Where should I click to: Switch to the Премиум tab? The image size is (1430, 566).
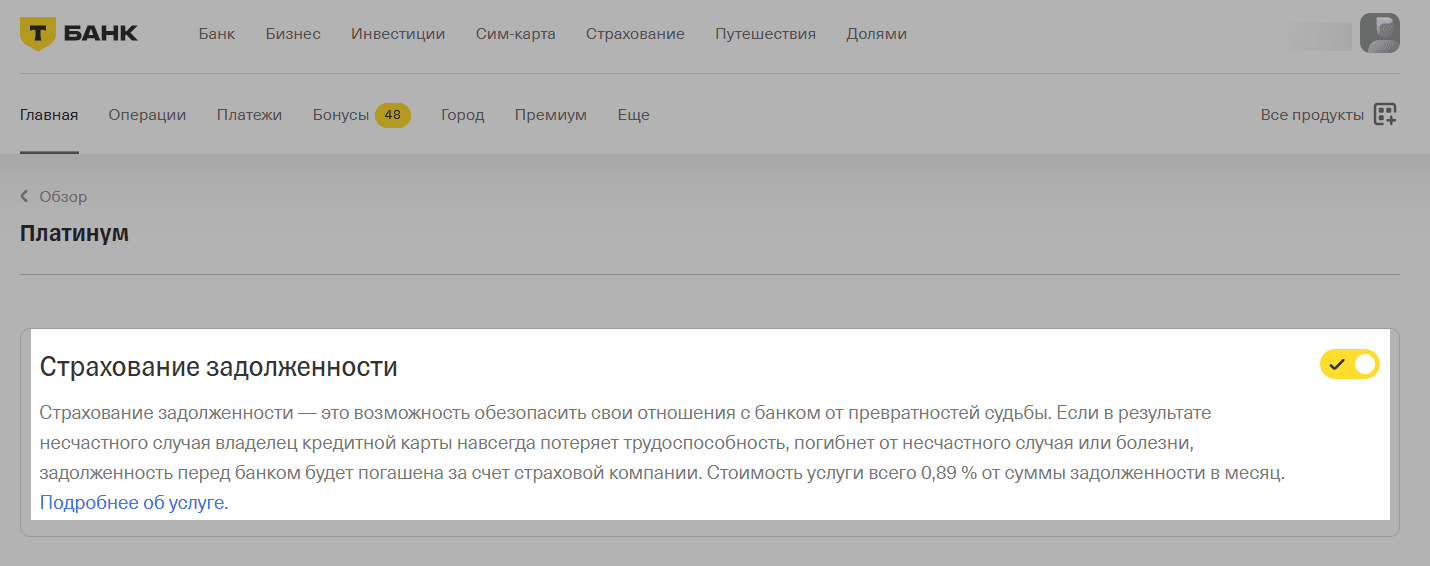[x=551, y=115]
